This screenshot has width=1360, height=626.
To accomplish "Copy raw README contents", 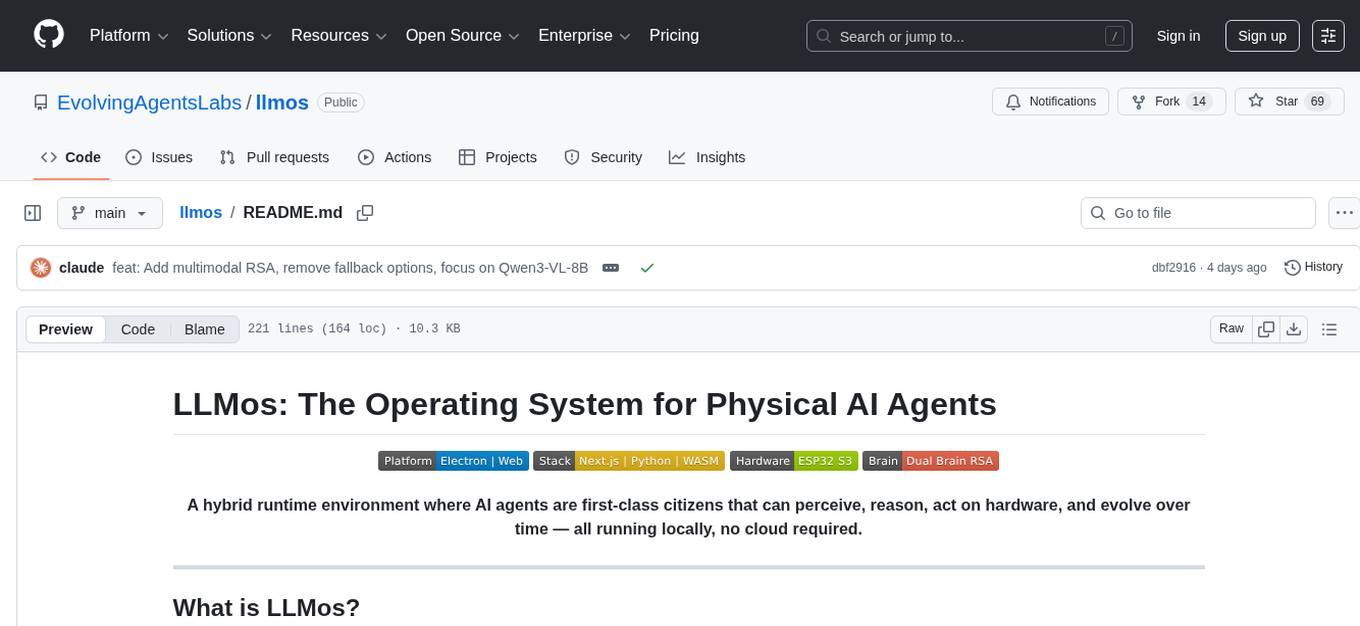I will 1266,328.
